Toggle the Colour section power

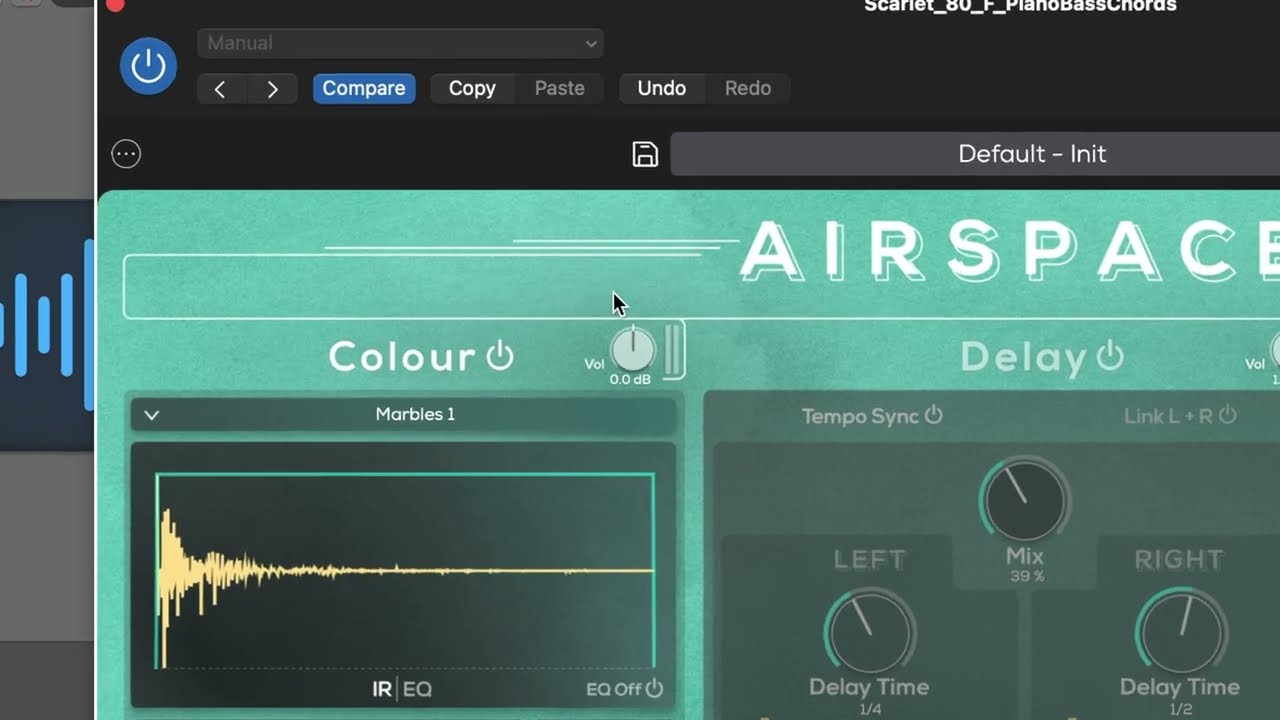coord(500,355)
